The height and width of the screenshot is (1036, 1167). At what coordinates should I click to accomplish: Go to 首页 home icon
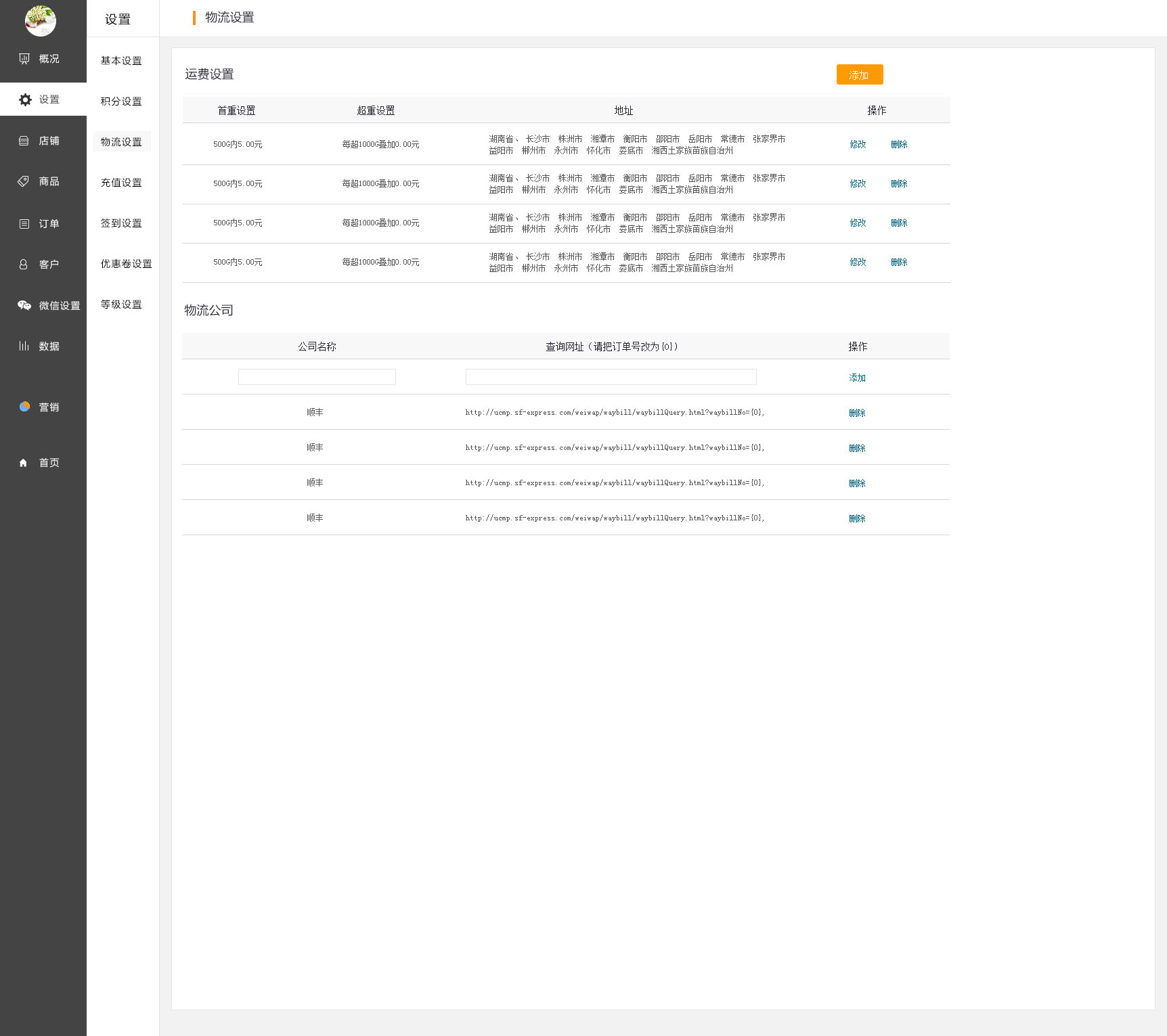[x=24, y=463]
